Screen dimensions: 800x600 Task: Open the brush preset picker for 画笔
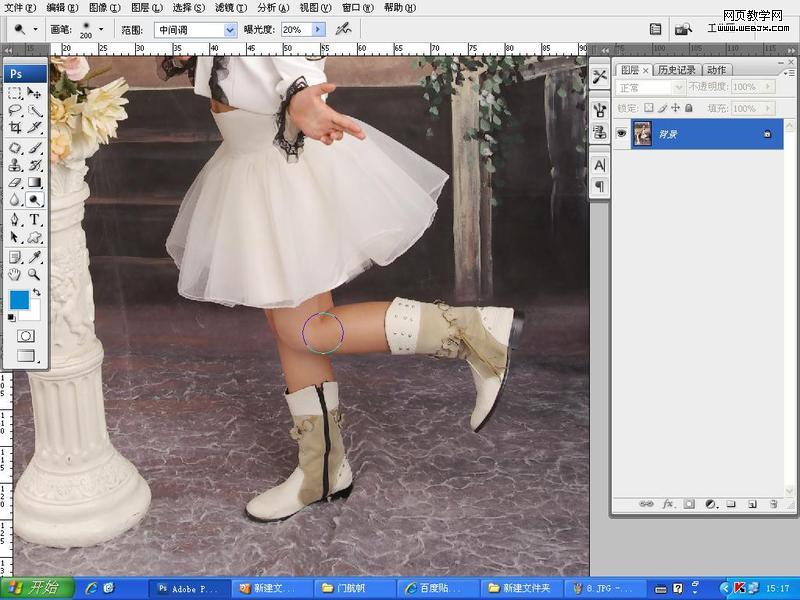coord(103,29)
